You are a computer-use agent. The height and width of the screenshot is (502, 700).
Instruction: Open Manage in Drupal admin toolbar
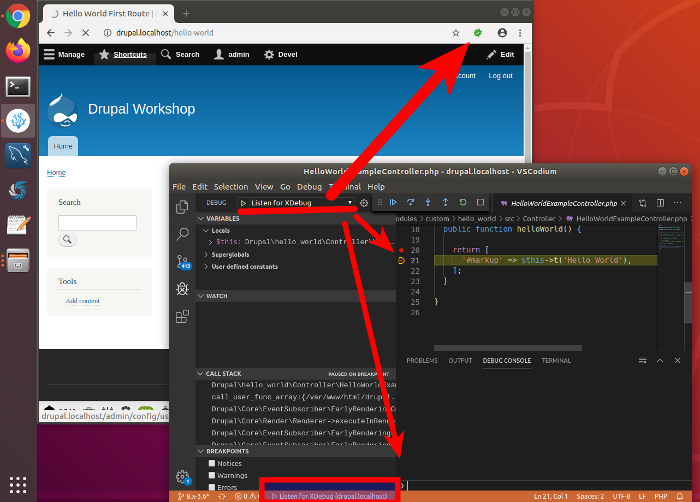(64, 54)
